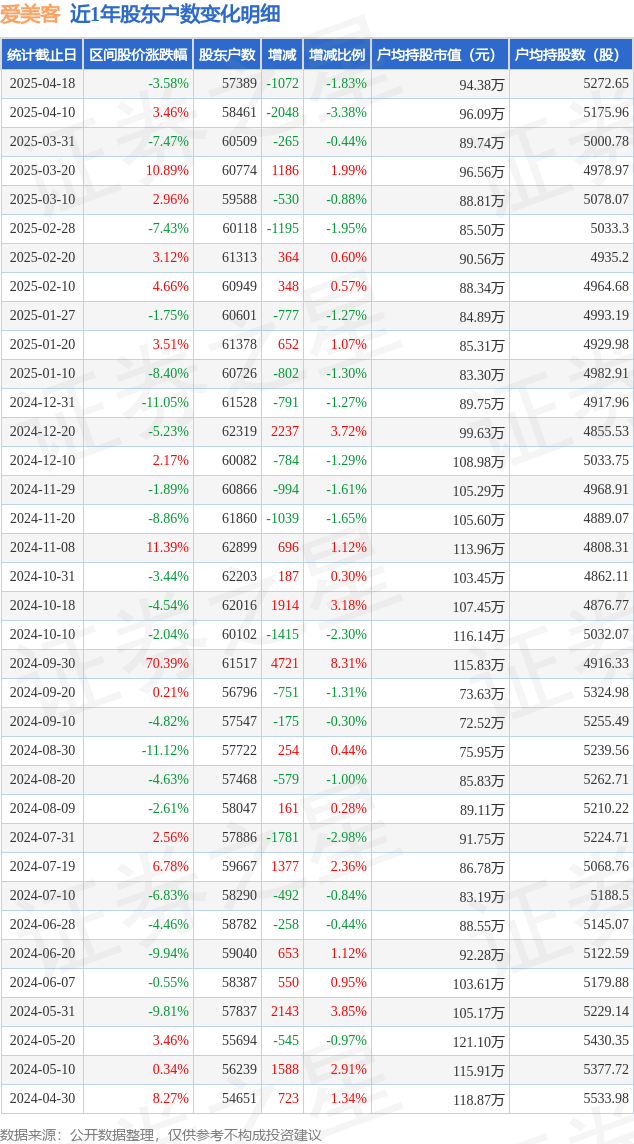Select the 2024-09-30 date row
Viewport: 634px width, 1144px height.
pyautogui.click(x=317, y=664)
